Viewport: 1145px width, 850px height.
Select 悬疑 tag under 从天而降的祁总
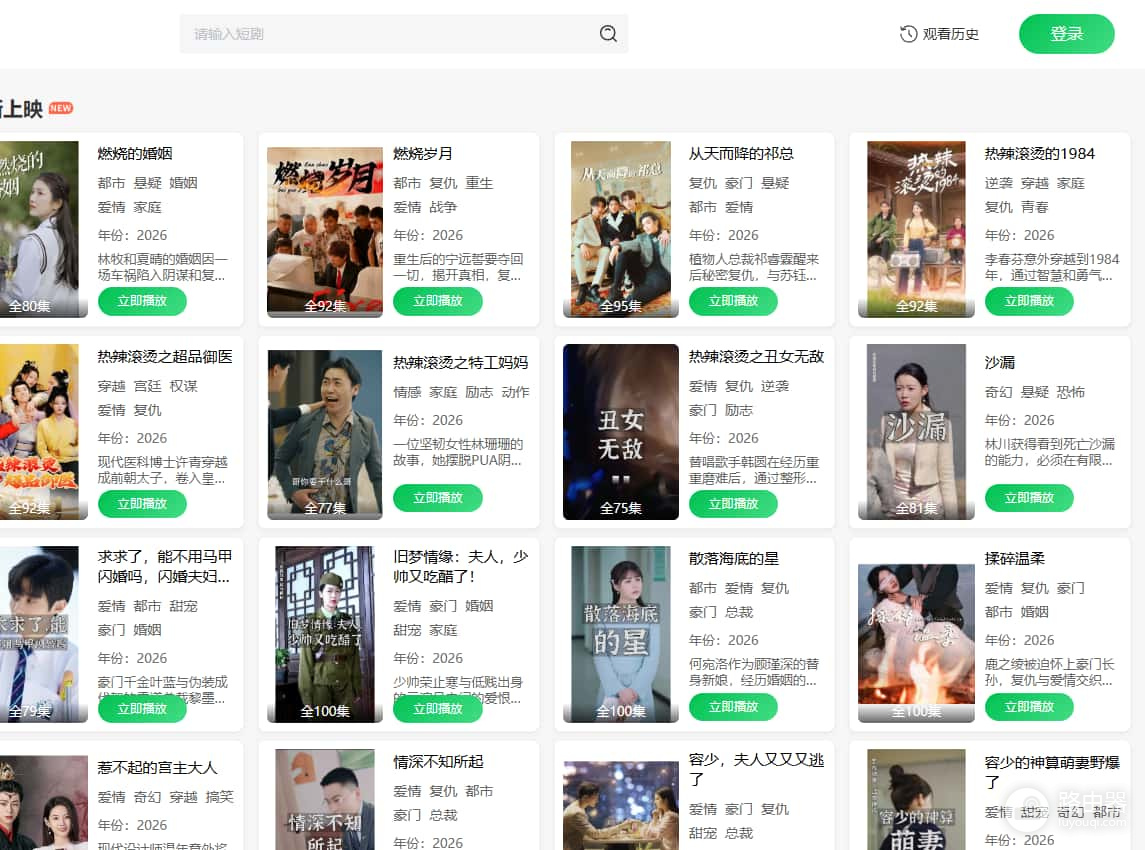(x=775, y=183)
